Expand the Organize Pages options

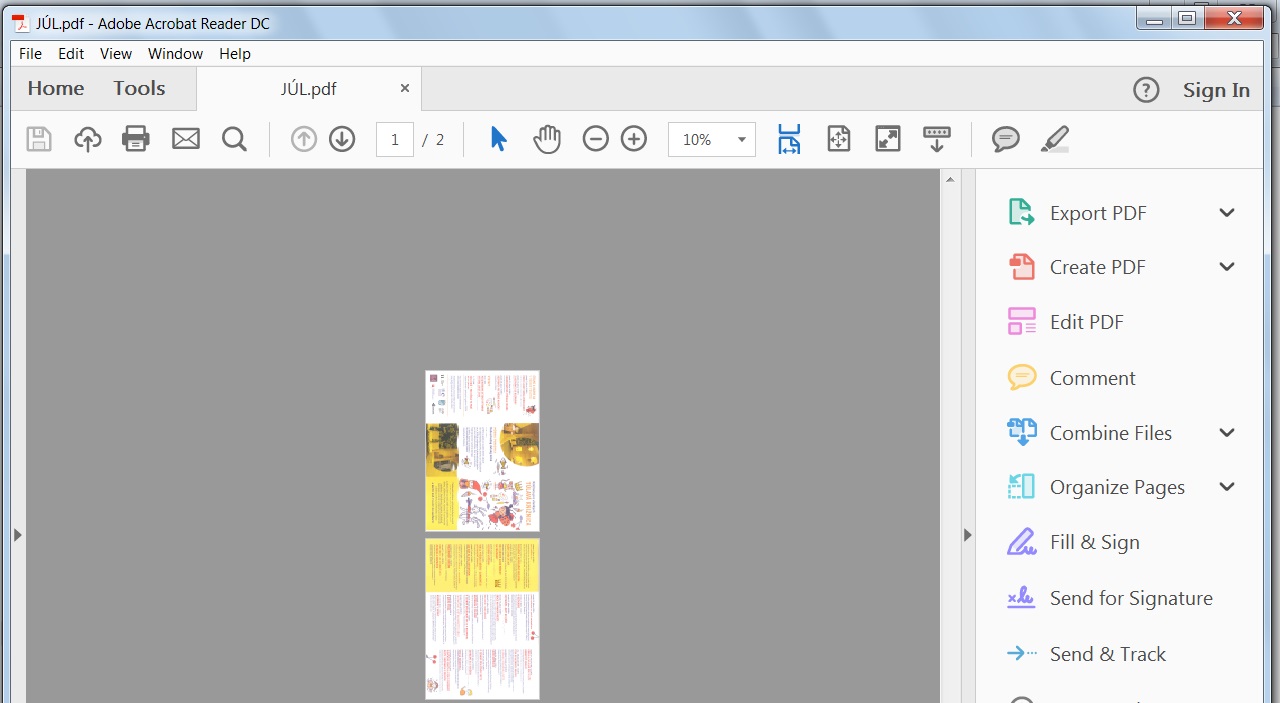(x=1227, y=487)
